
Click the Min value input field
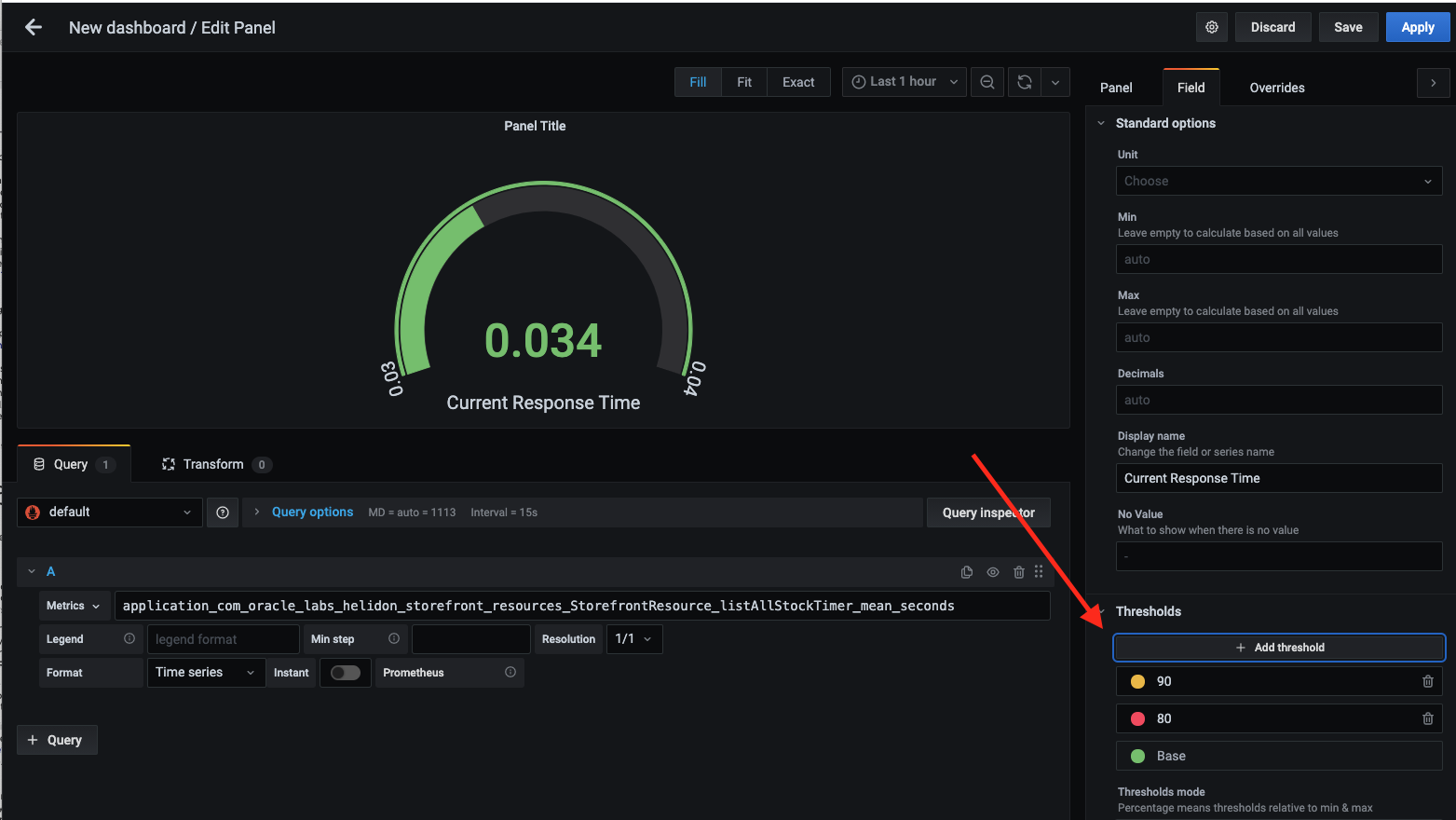point(1279,259)
